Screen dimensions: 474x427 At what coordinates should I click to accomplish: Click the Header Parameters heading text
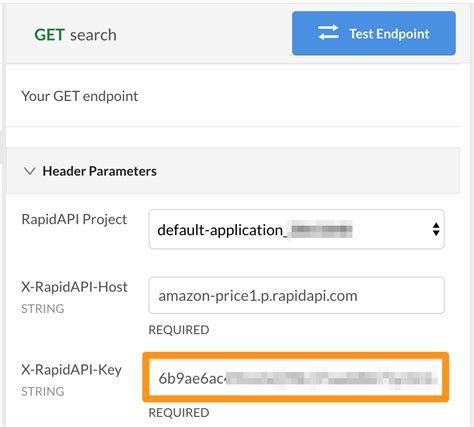(x=99, y=171)
